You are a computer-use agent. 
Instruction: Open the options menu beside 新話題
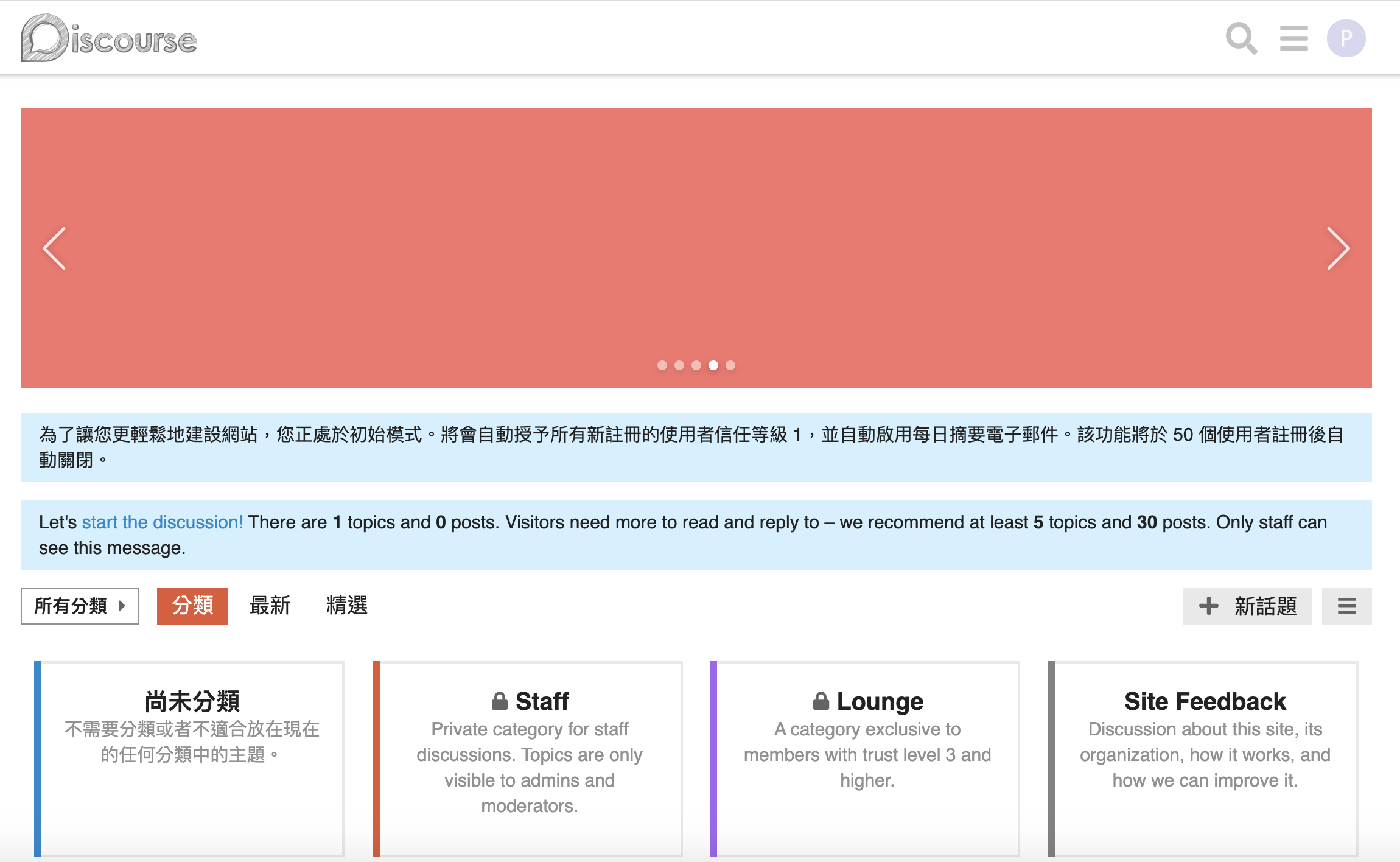(1346, 606)
